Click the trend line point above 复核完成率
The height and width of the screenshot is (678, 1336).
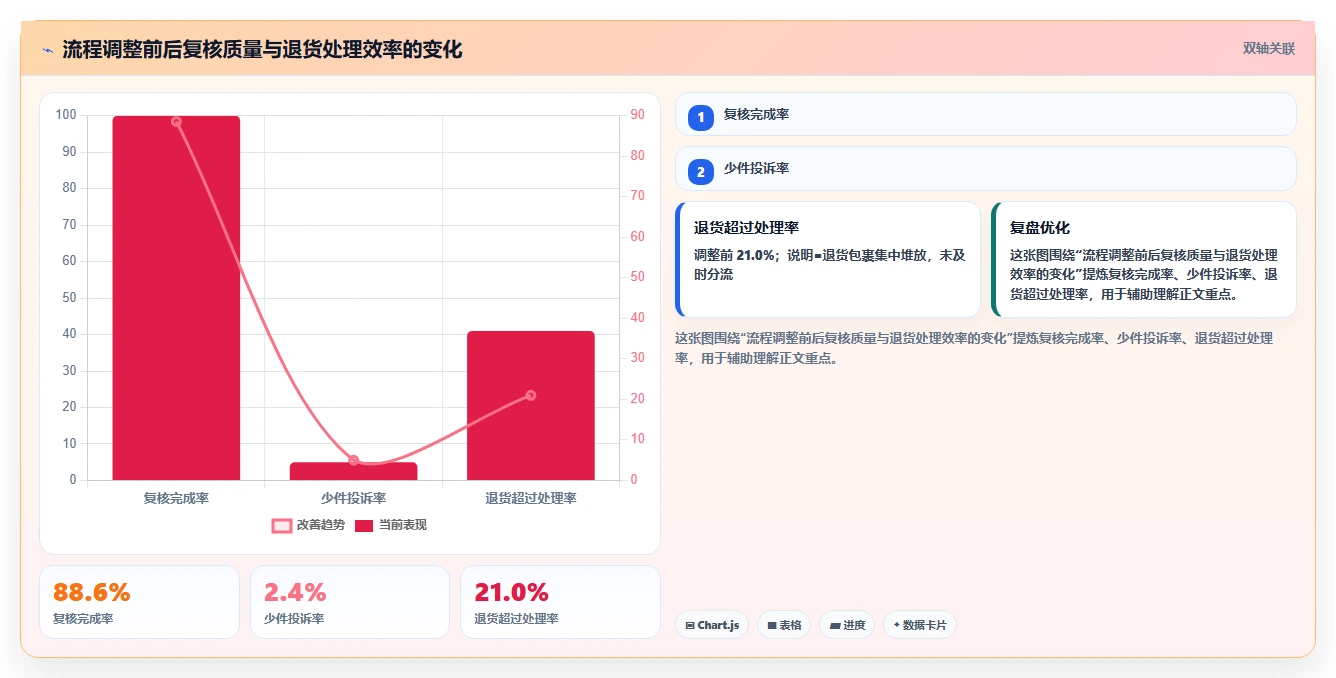[x=176, y=122]
